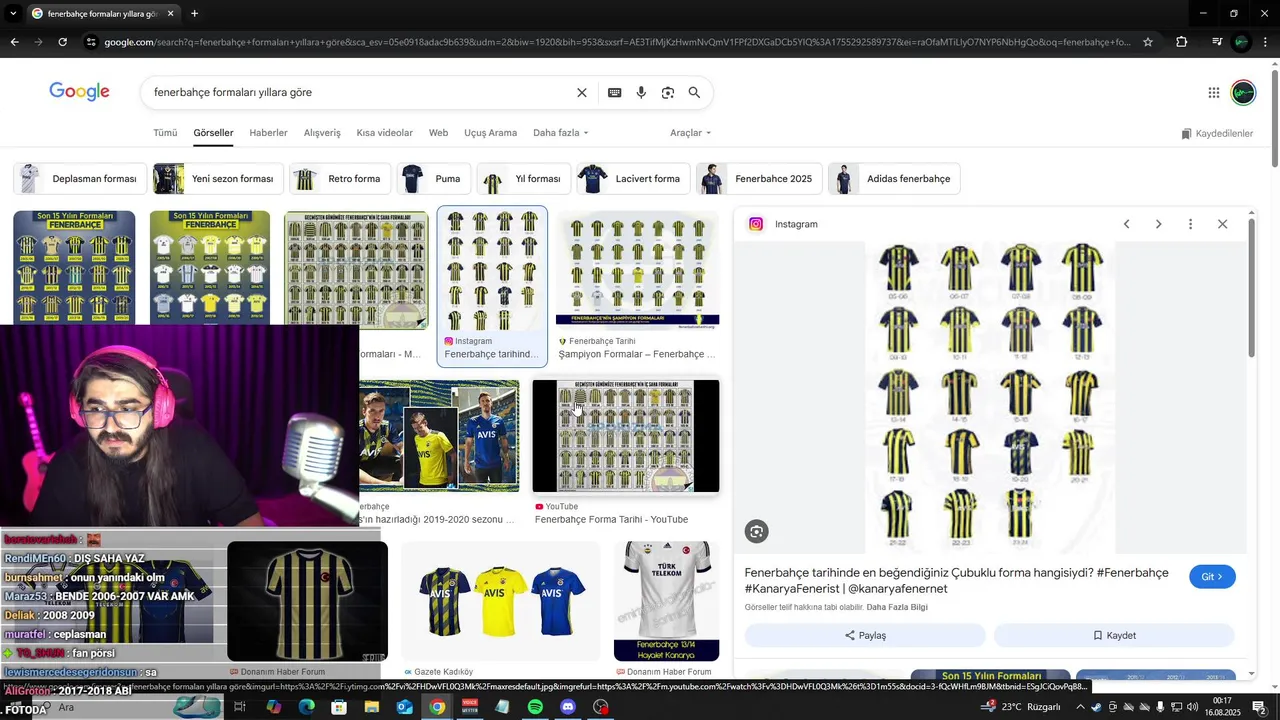Screen dimensions: 1280x720
Task: Open a new browser tab
Action: [x=194, y=14]
